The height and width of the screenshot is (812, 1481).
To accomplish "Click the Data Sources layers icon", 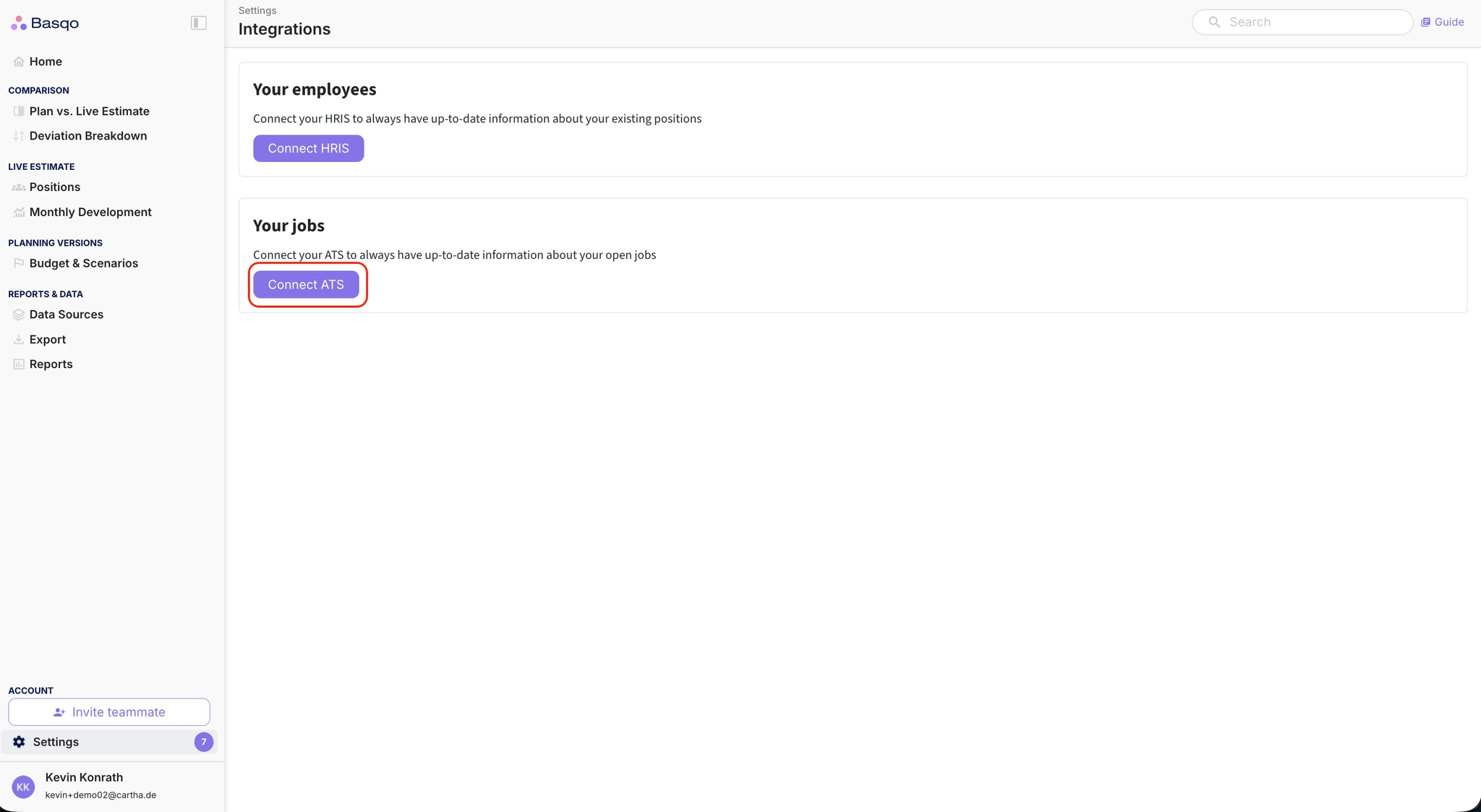I will [x=19, y=315].
